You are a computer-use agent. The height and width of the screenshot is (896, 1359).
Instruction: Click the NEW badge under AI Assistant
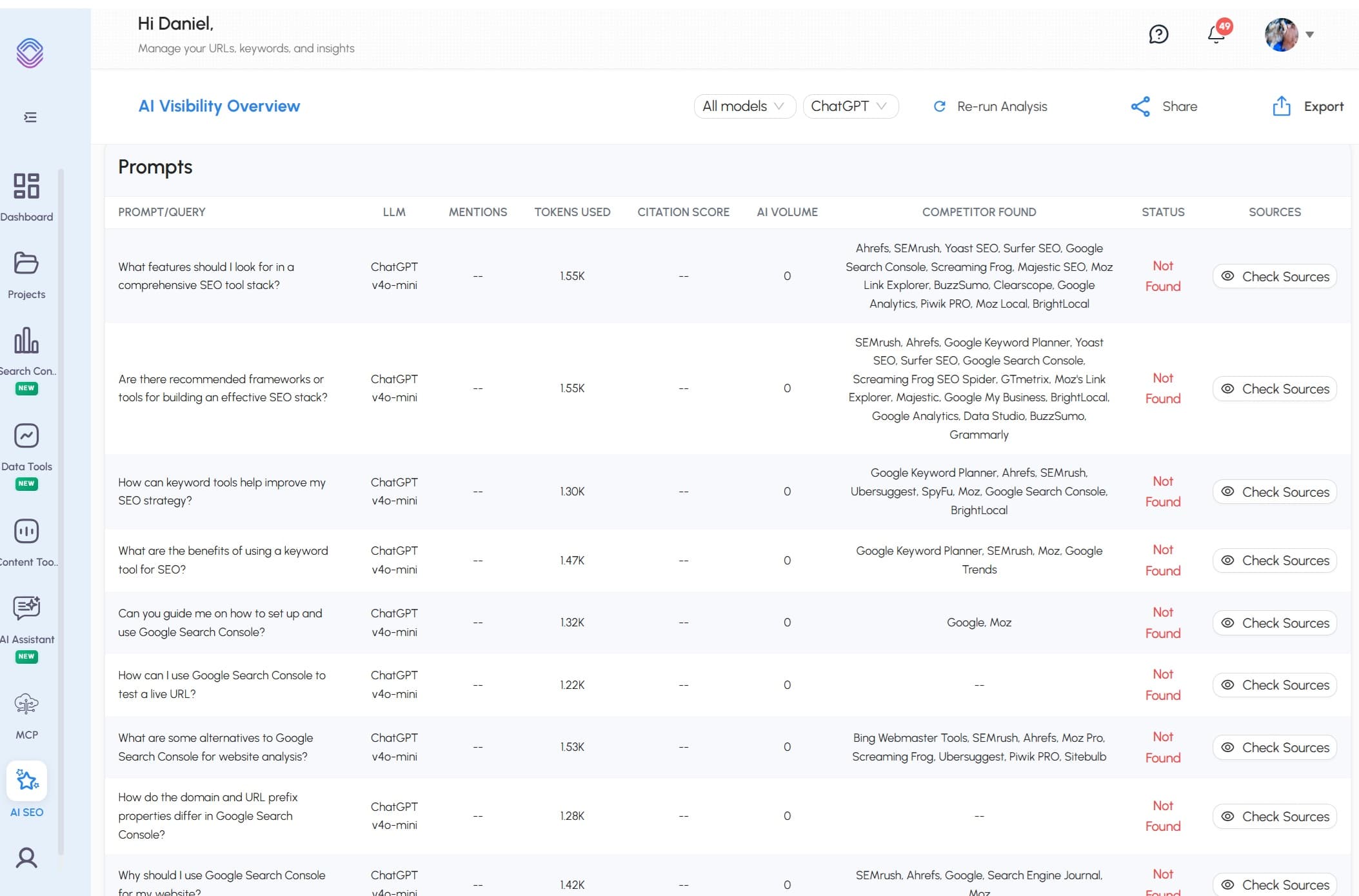tap(26, 657)
